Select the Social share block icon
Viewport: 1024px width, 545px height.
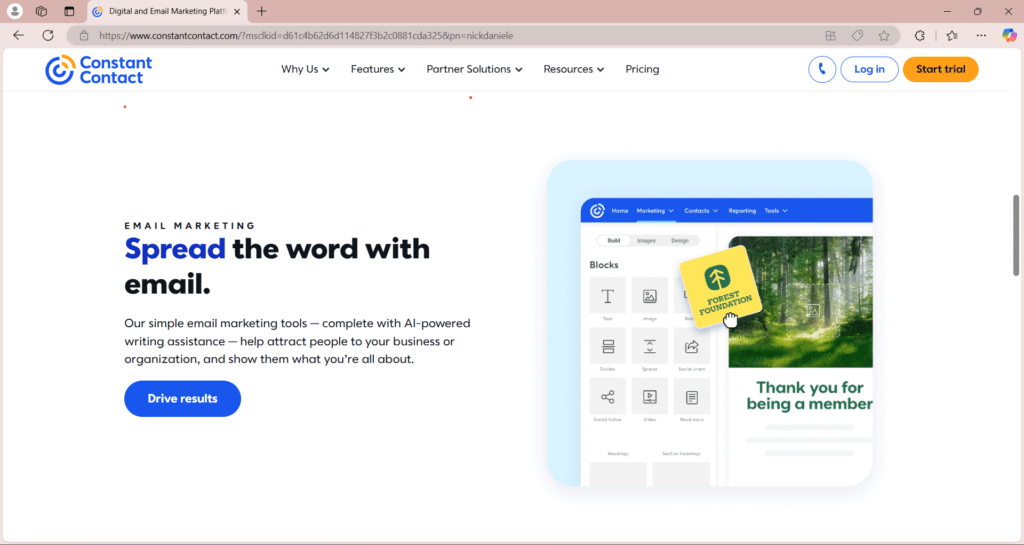click(x=692, y=347)
